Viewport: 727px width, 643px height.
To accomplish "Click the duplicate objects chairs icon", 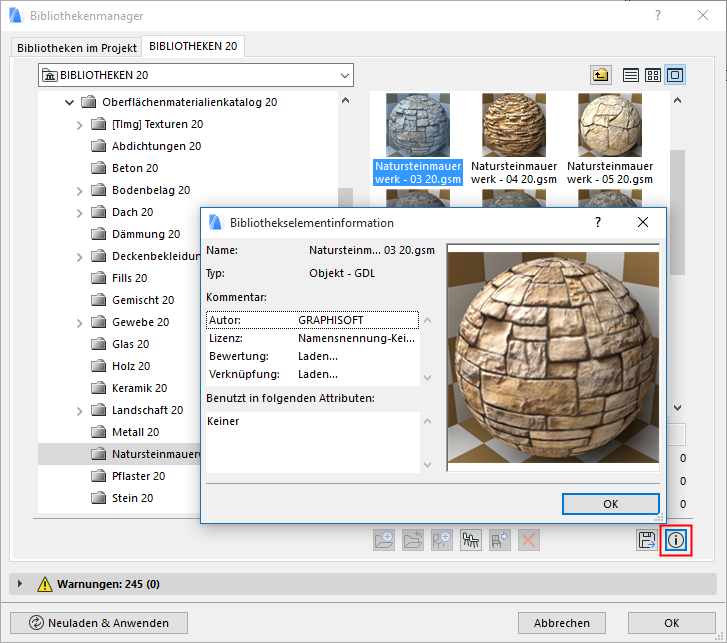I will (x=471, y=540).
